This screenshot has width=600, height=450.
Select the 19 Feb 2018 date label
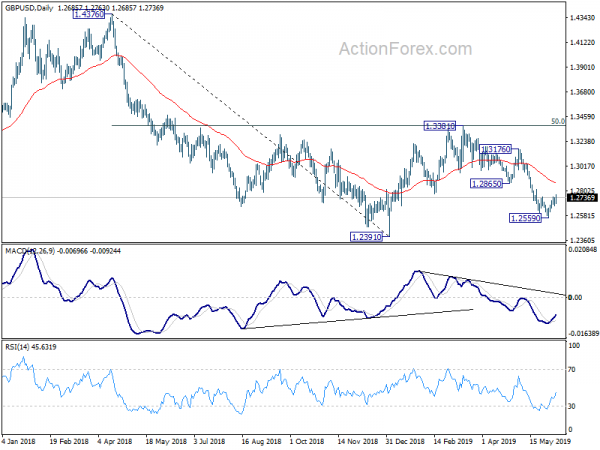(x=69, y=441)
